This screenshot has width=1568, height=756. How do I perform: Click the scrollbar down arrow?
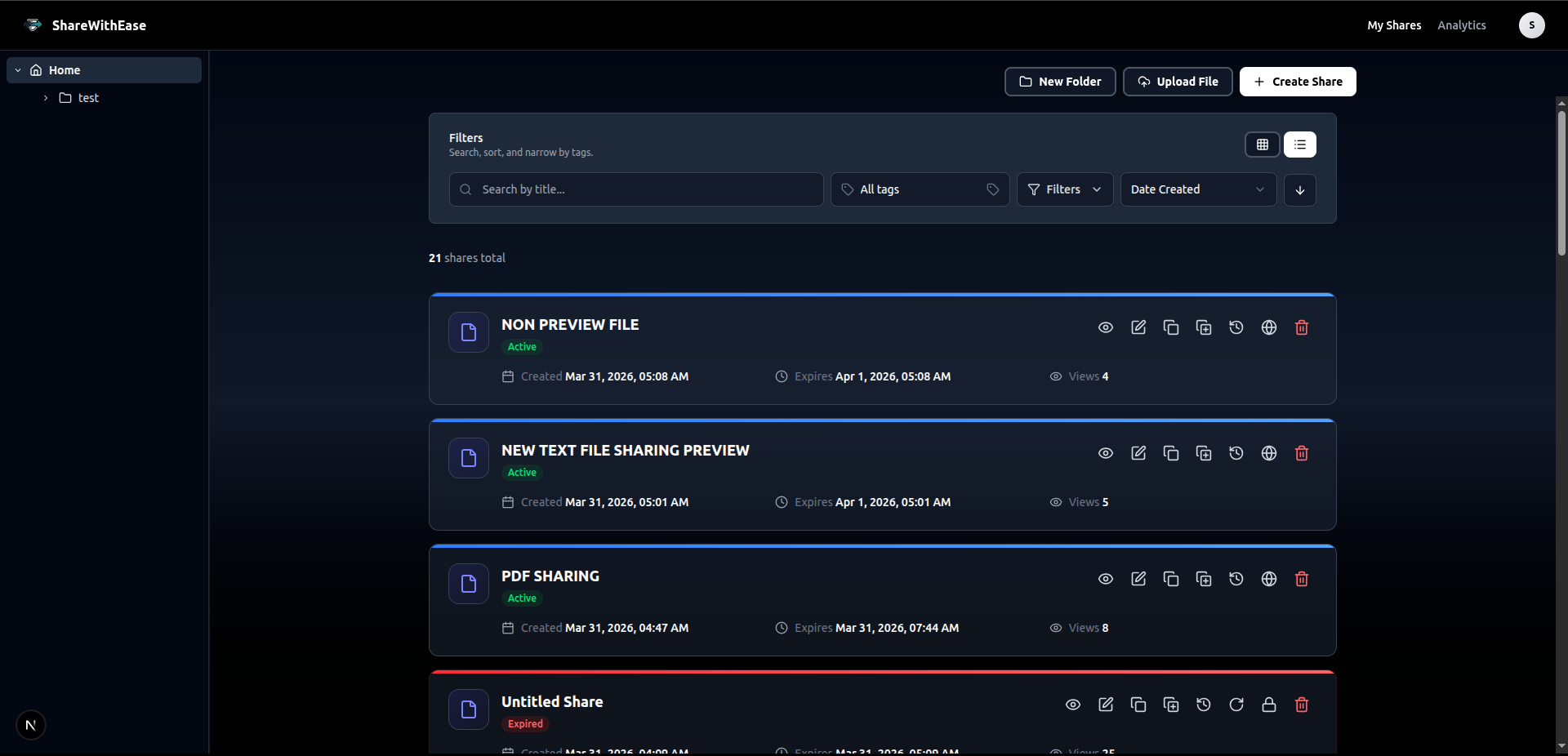coord(1561,746)
